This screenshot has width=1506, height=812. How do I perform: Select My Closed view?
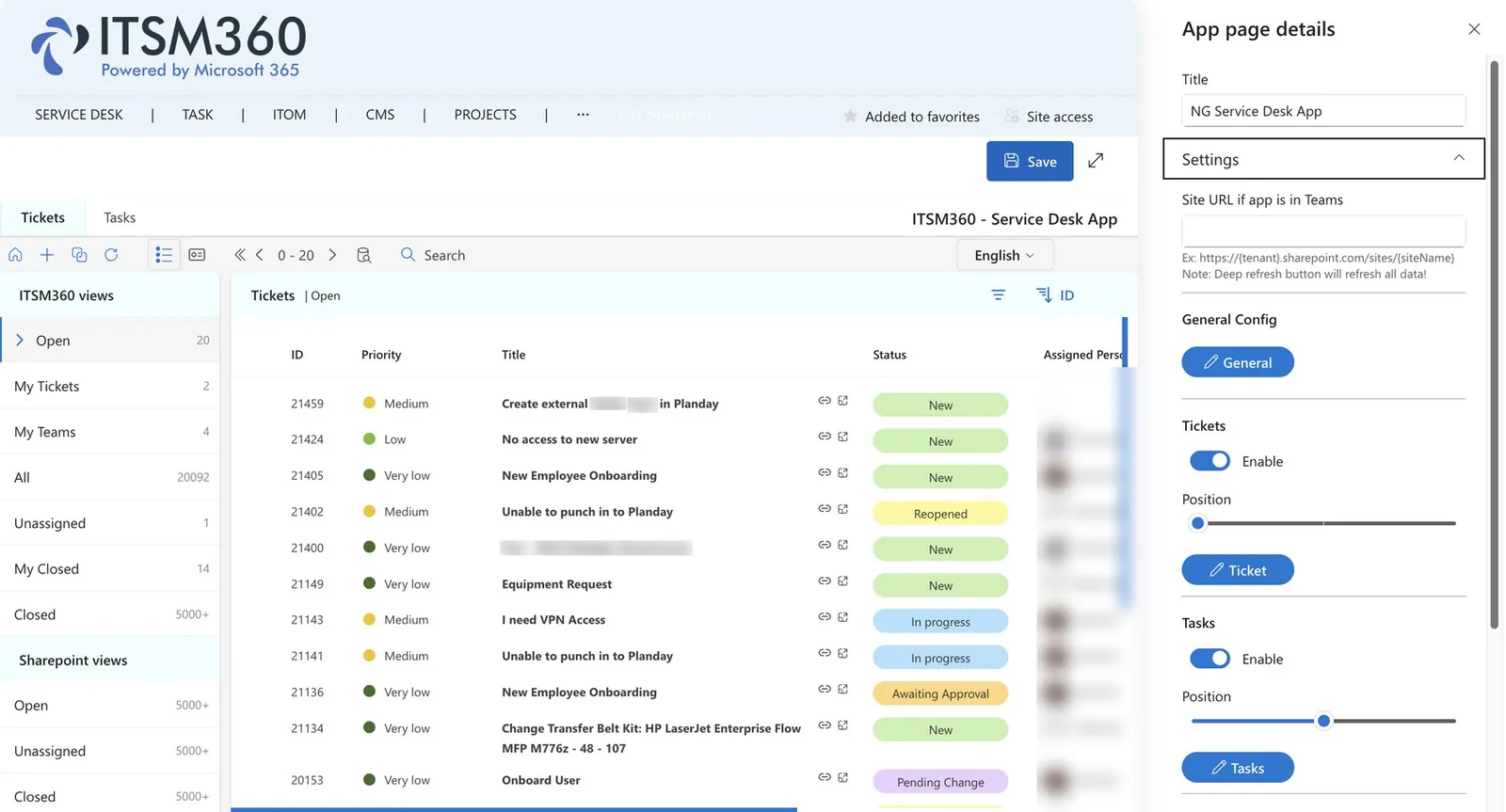coord(110,568)
